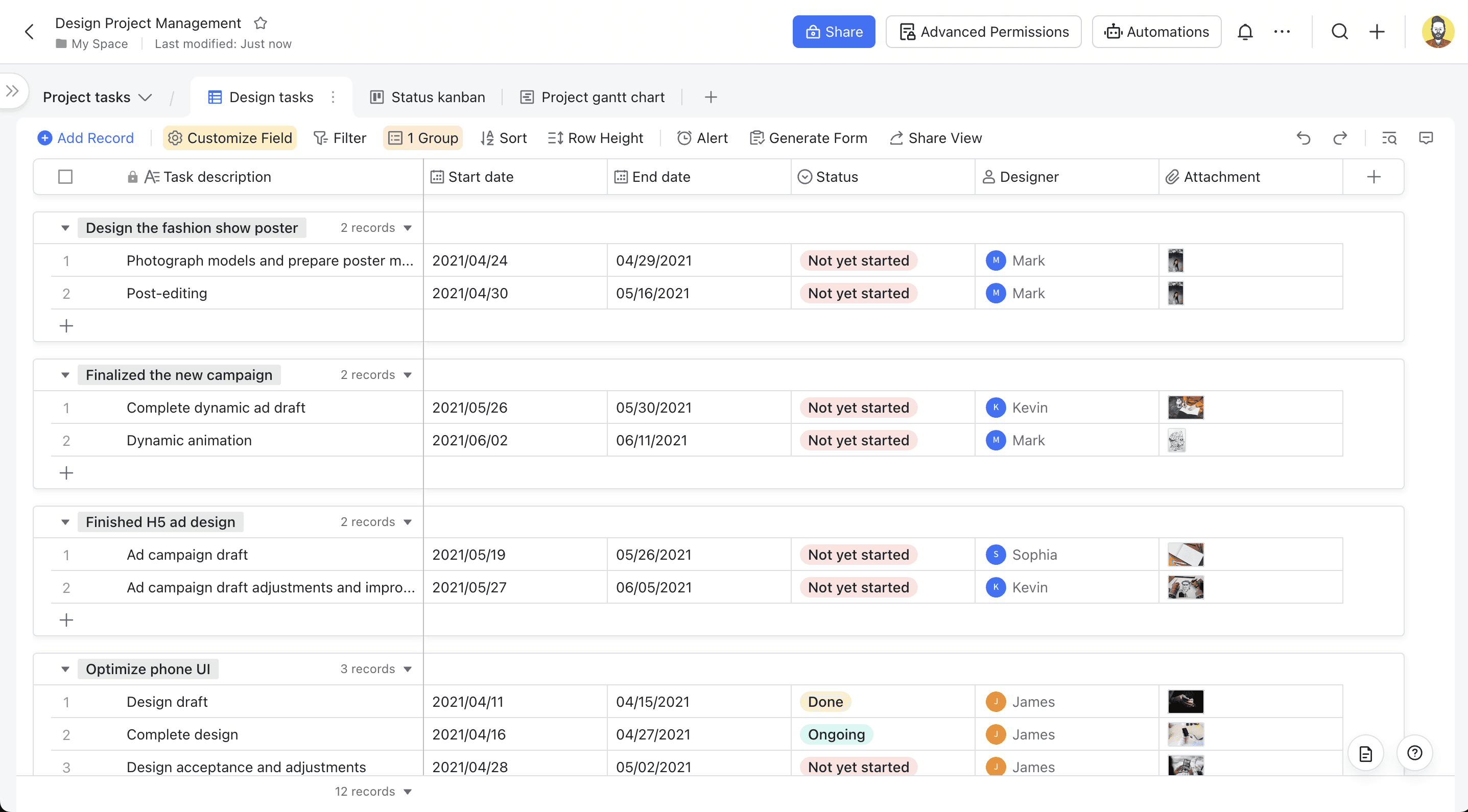
Task: Open the comments panel icon
Action: tap(1426, 138)
